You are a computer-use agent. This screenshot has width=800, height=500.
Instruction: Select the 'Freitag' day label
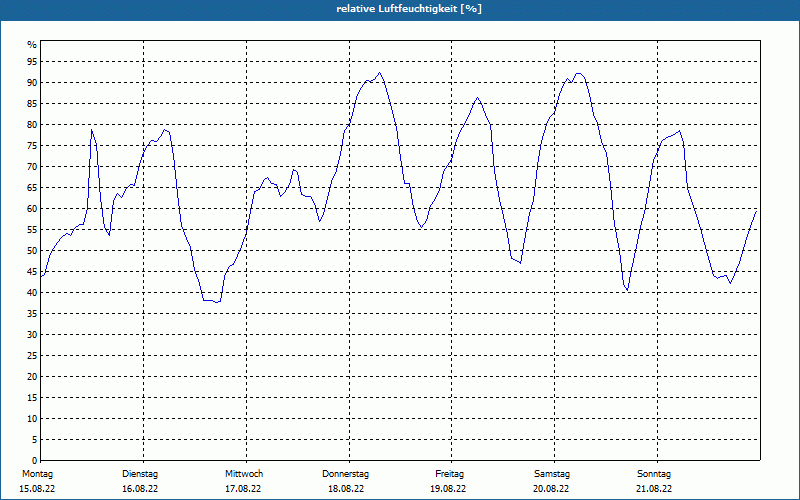pos(449,474)
